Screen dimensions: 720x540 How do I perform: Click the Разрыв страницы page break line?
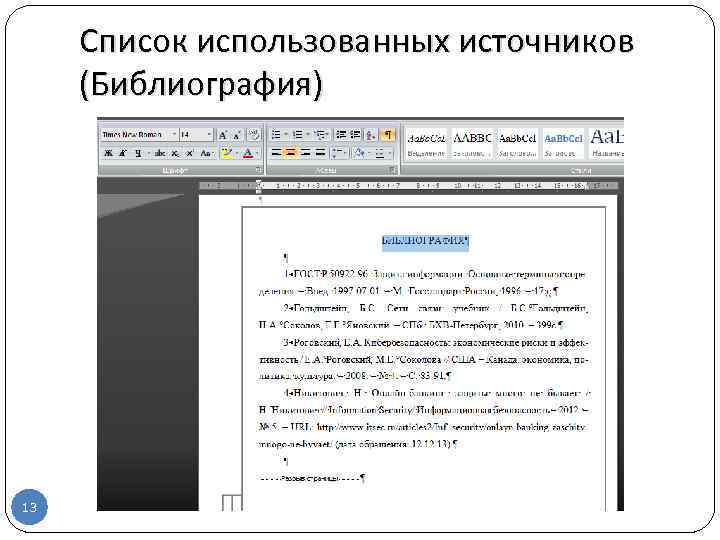pyautogui.click(x=312, y=478)
